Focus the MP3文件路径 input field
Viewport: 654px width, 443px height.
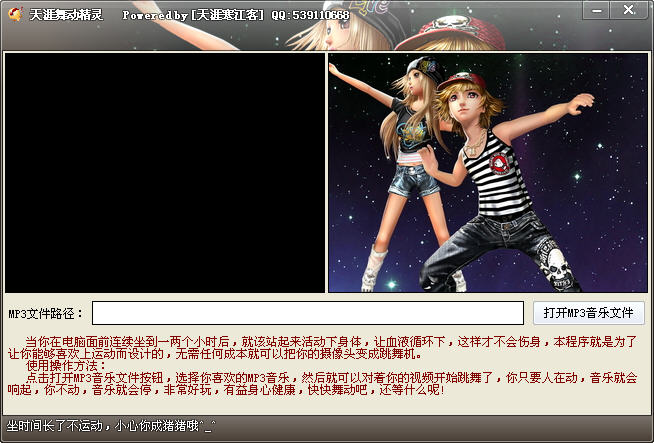point(308,313)
